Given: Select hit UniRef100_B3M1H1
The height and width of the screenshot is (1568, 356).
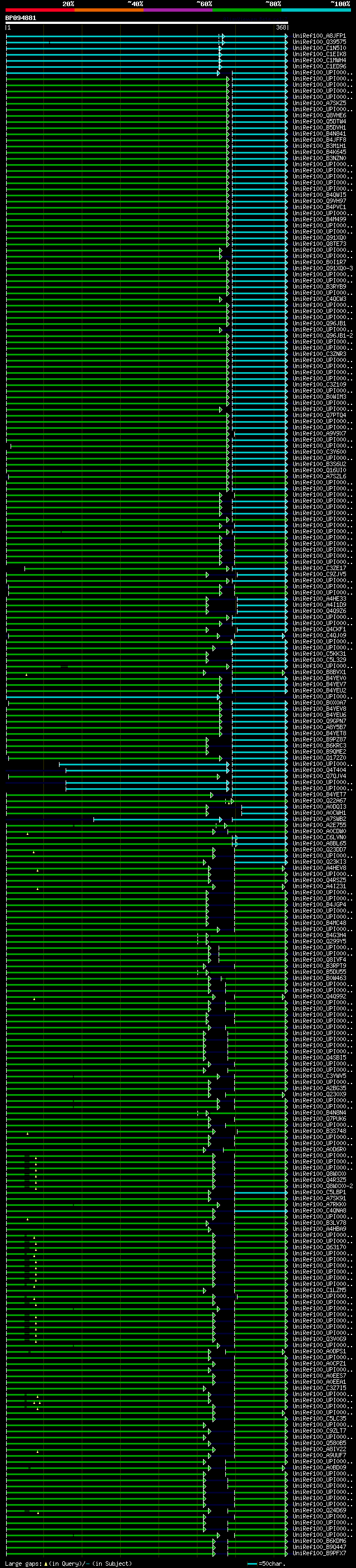Looking at the screenshot, I should tap(319, 146).
